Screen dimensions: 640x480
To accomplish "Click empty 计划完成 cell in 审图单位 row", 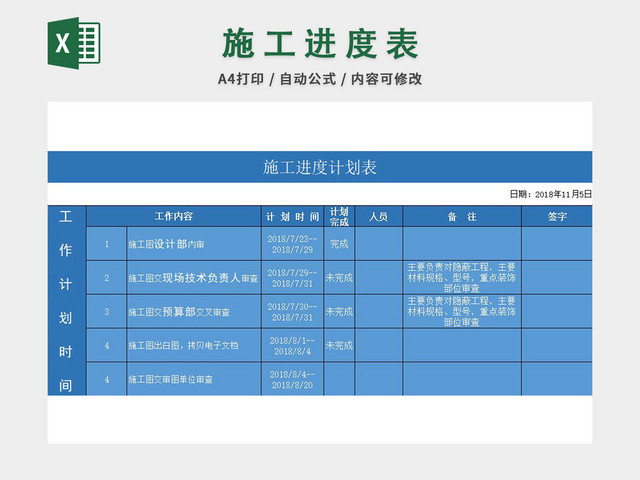I will coord(339,379).
